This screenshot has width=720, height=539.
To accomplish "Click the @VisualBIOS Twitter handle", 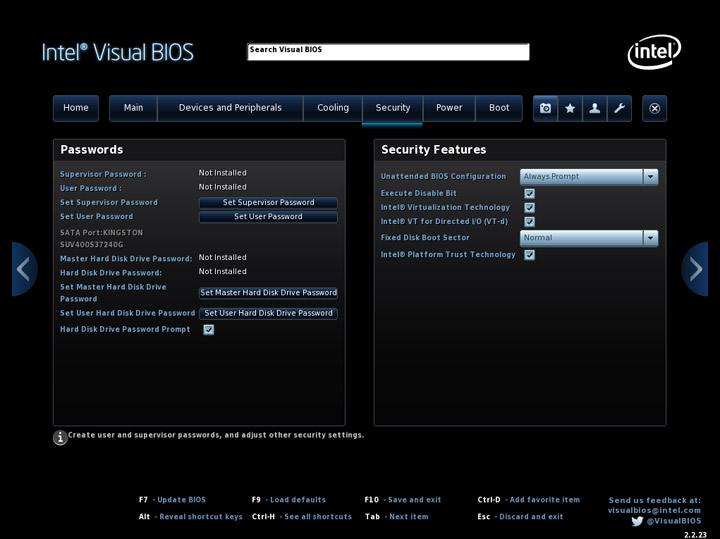I will pos(674,521).
